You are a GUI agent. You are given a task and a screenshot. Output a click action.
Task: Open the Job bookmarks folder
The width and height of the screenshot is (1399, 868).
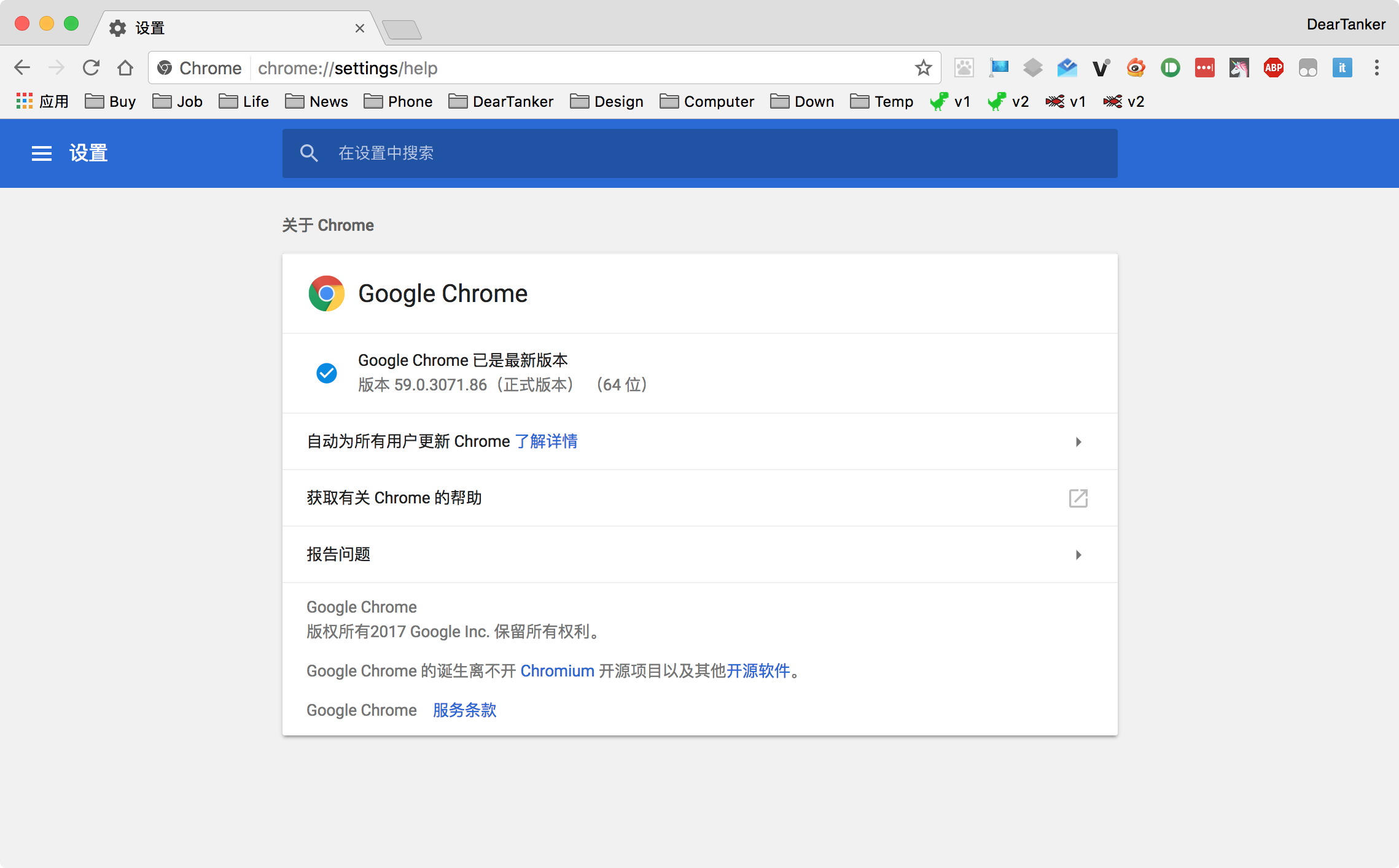[177, 101]
